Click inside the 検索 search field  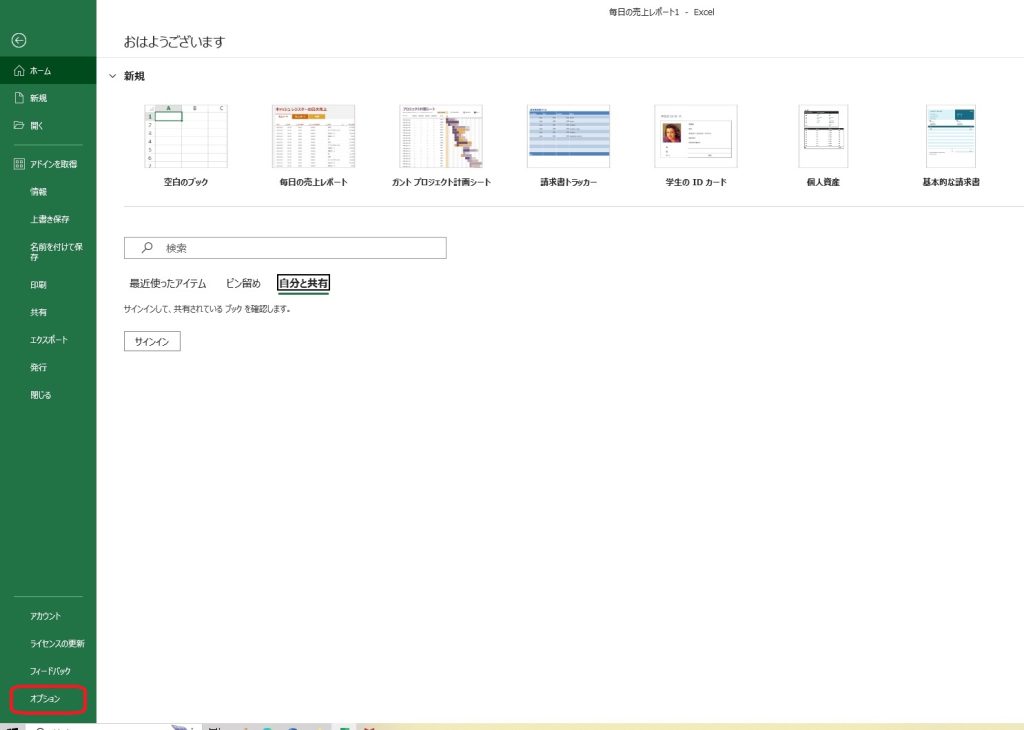pos(300,248)
